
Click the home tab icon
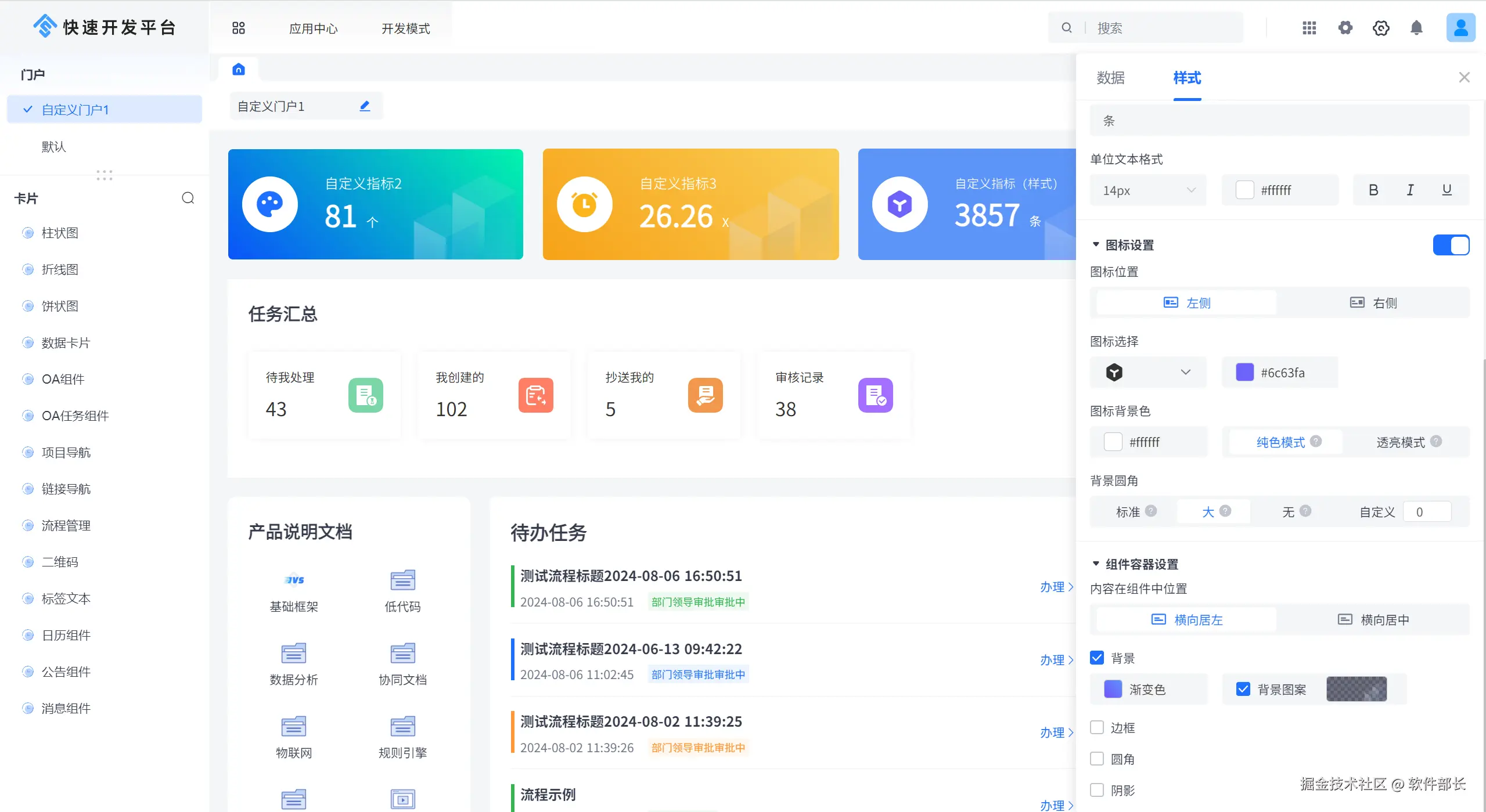[239, 70]
